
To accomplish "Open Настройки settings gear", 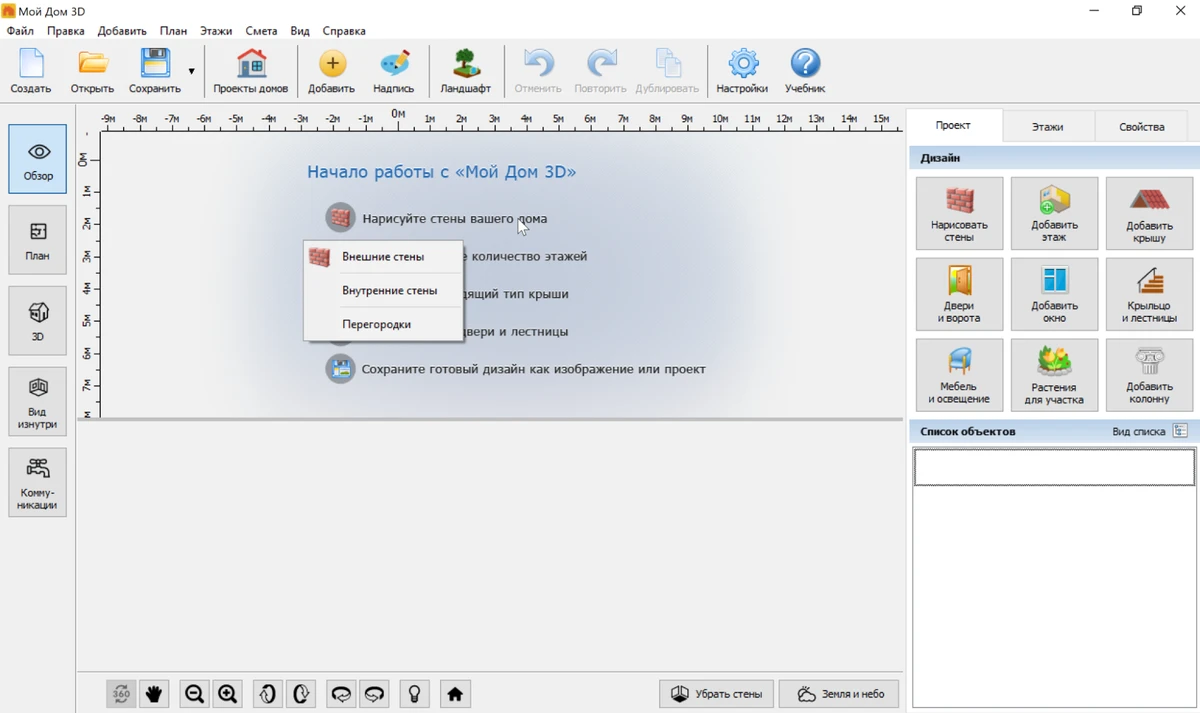I will point(742,70).
